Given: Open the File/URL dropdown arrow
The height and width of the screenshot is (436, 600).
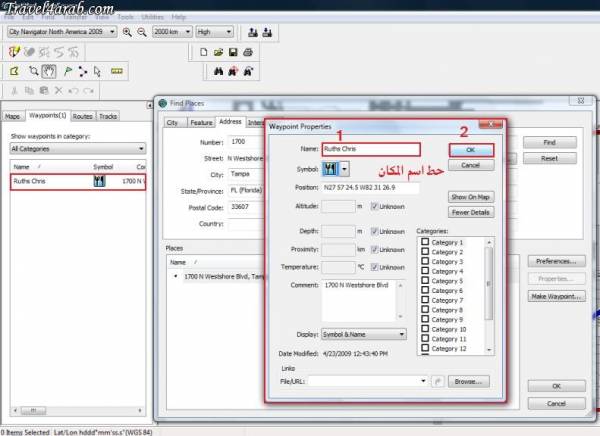Looking at the screenshot, I should (423, 381).
